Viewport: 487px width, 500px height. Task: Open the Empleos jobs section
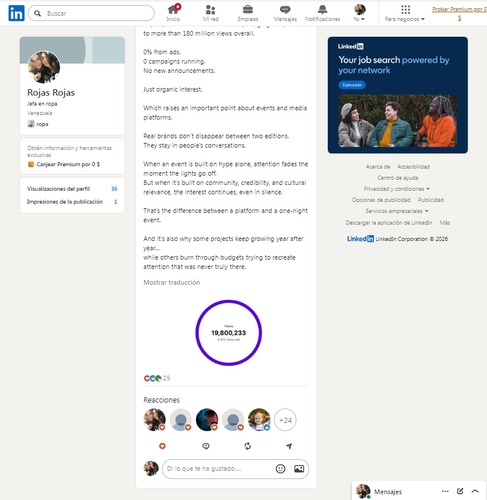coord(248,13)
